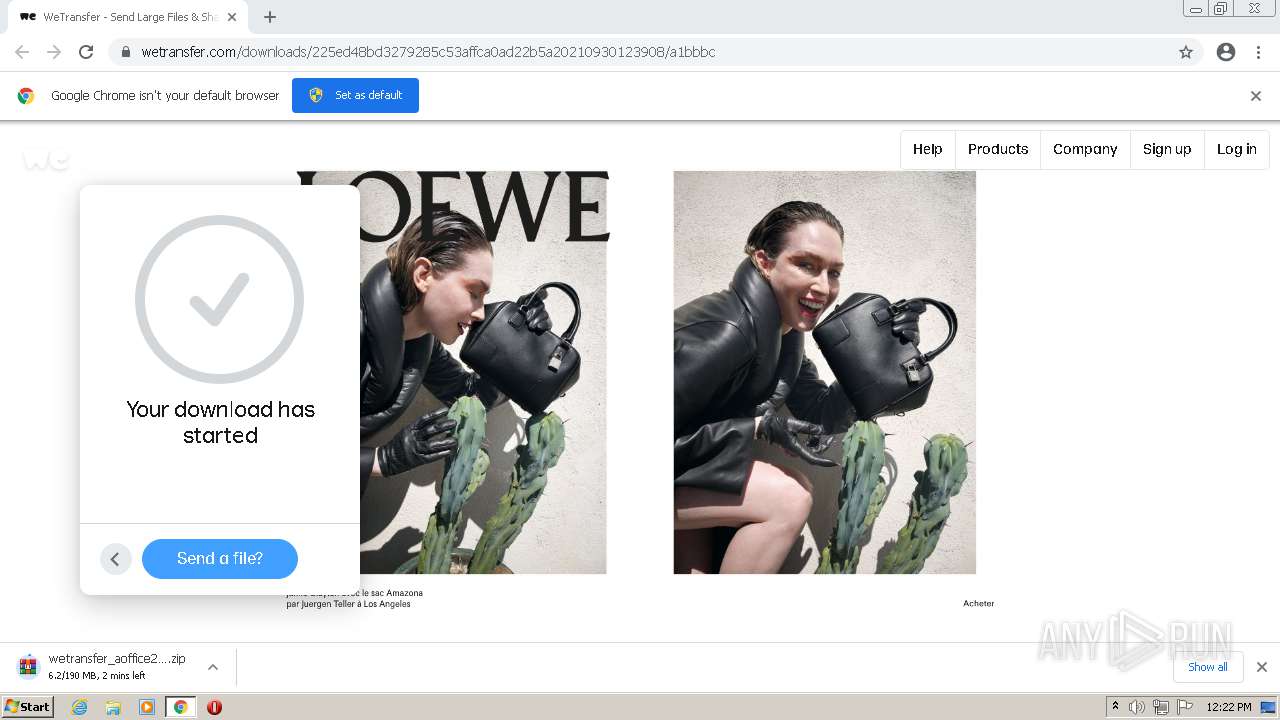Click Show all downloads
Image resolution: width=1280 pixels, height=720 pixels.
click(1208, 667)
